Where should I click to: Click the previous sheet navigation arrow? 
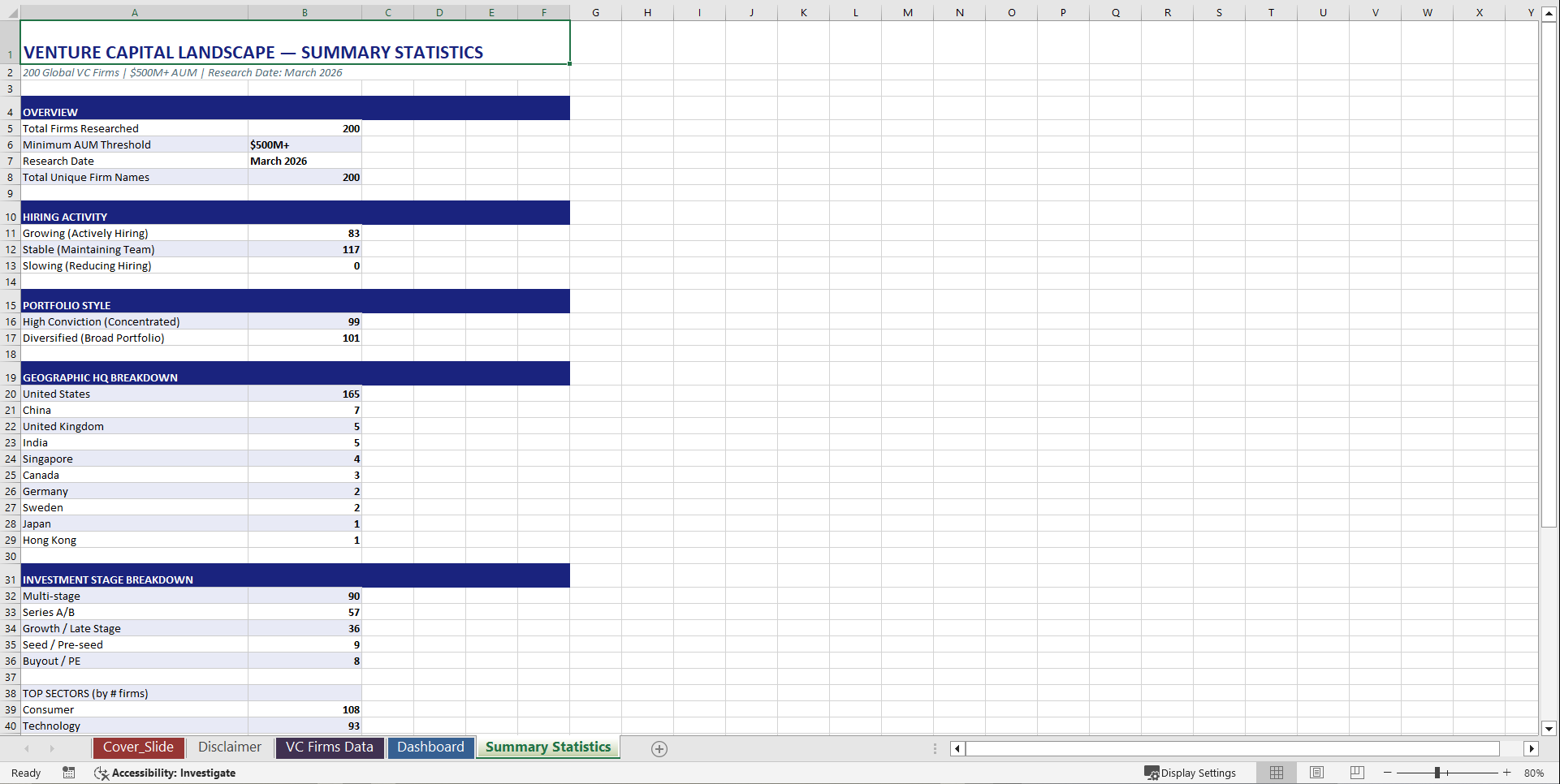click(x=25, y=748)
